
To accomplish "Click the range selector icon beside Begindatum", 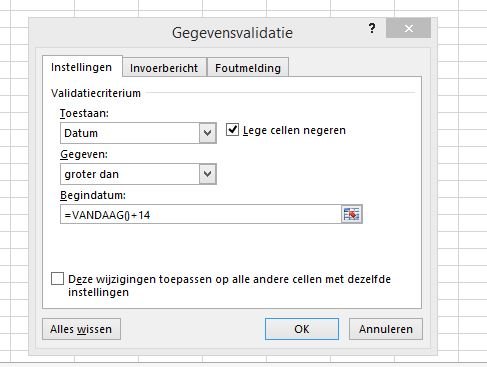I will point(352,214).
